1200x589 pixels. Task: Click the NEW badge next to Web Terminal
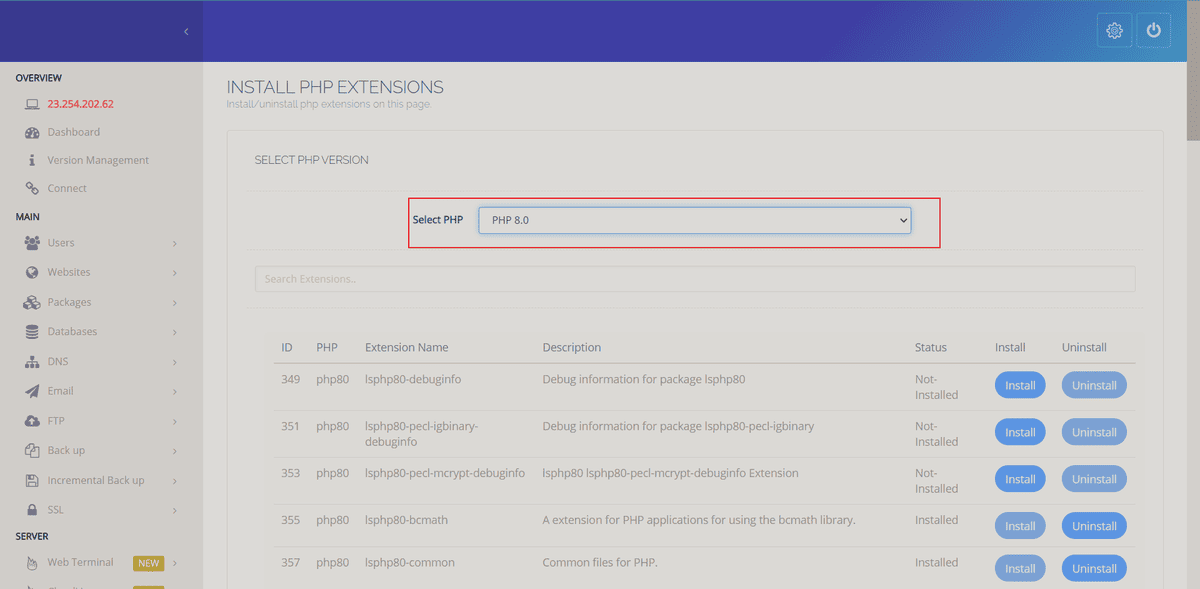[x=149, y=563]
